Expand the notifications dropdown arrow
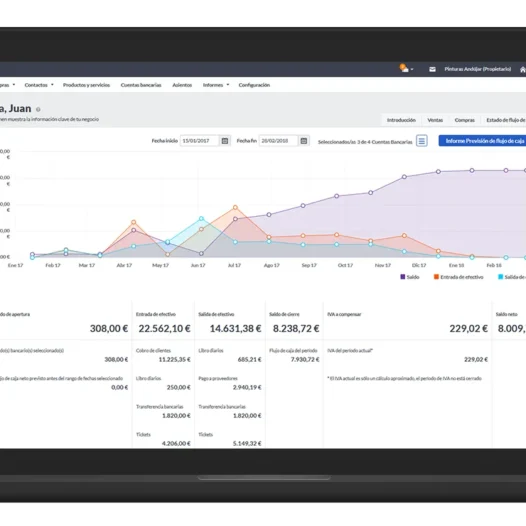526x526 pixels. (x=412, y=69)
